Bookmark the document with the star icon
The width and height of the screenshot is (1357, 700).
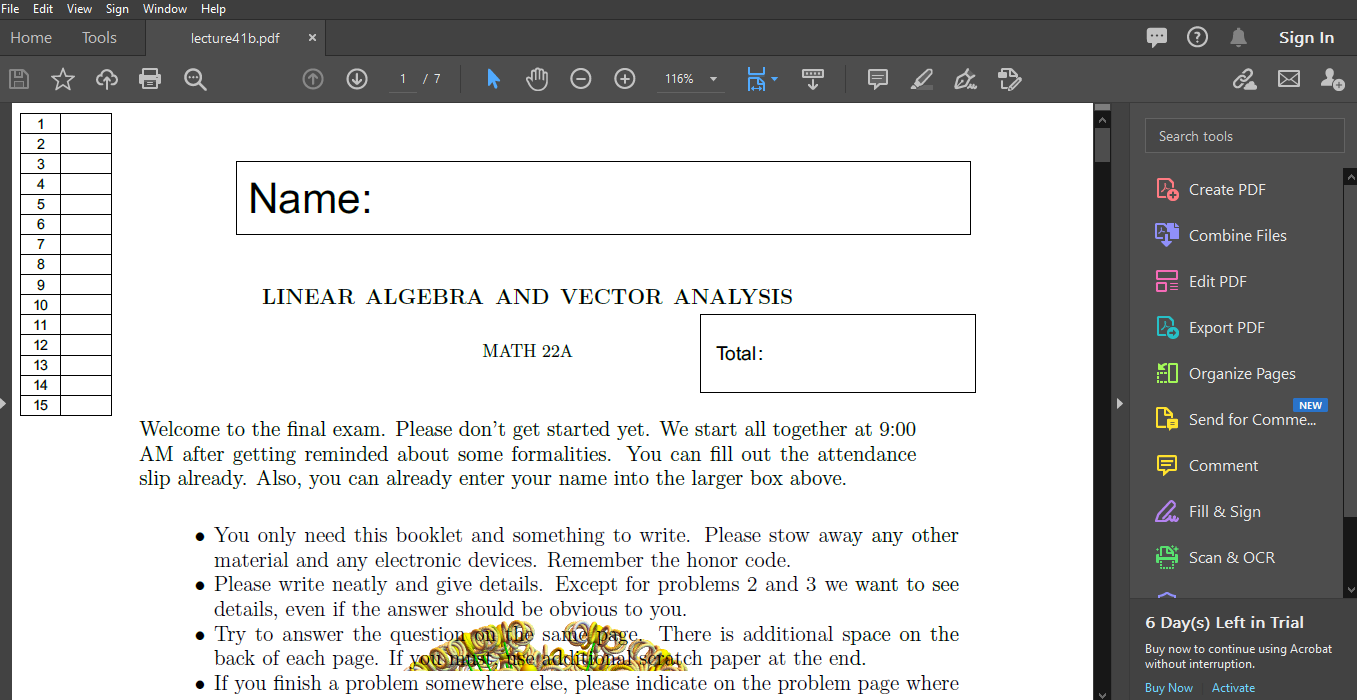tap(63, 79)
